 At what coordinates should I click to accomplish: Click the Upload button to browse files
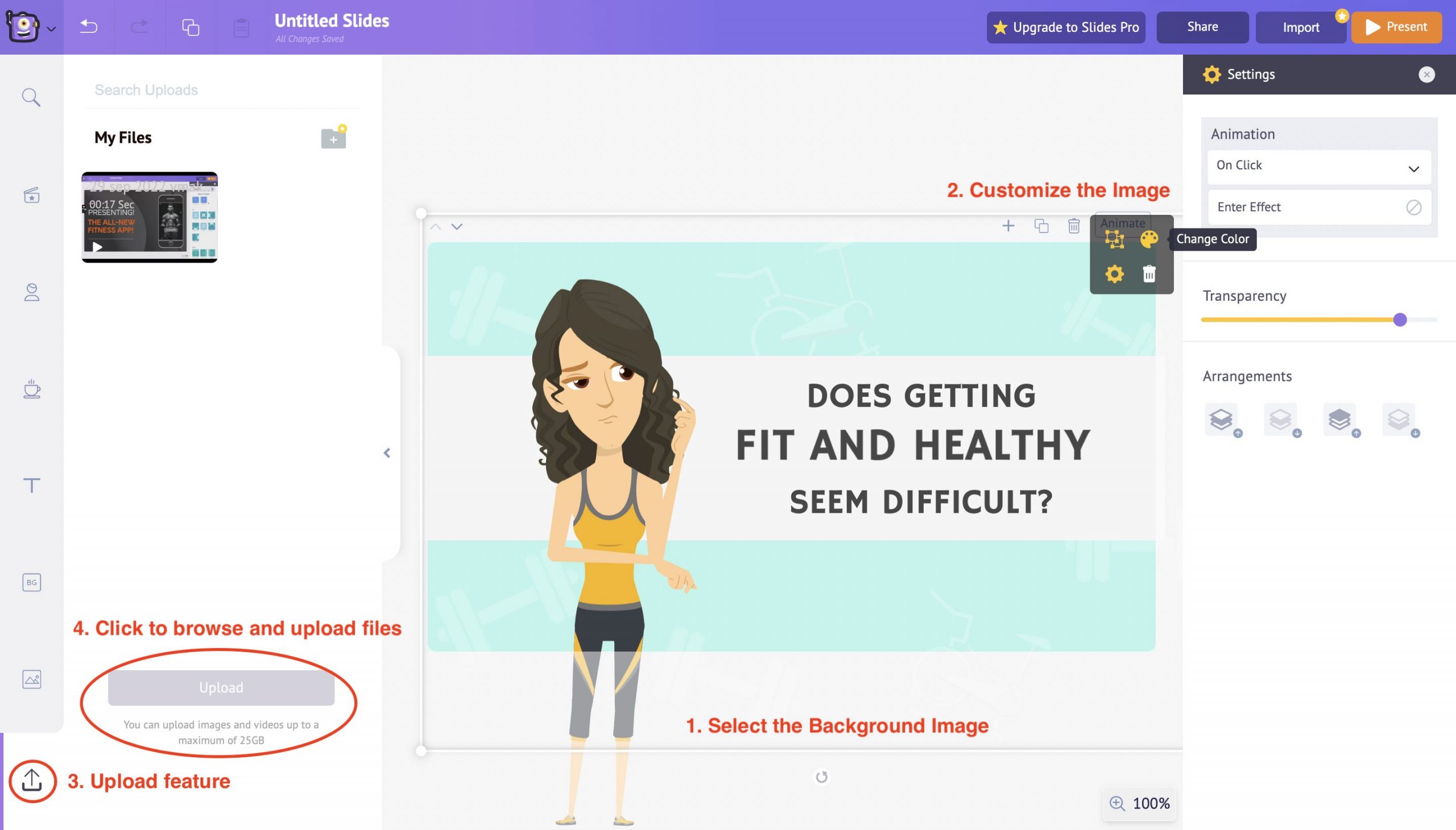pos(221,688)
